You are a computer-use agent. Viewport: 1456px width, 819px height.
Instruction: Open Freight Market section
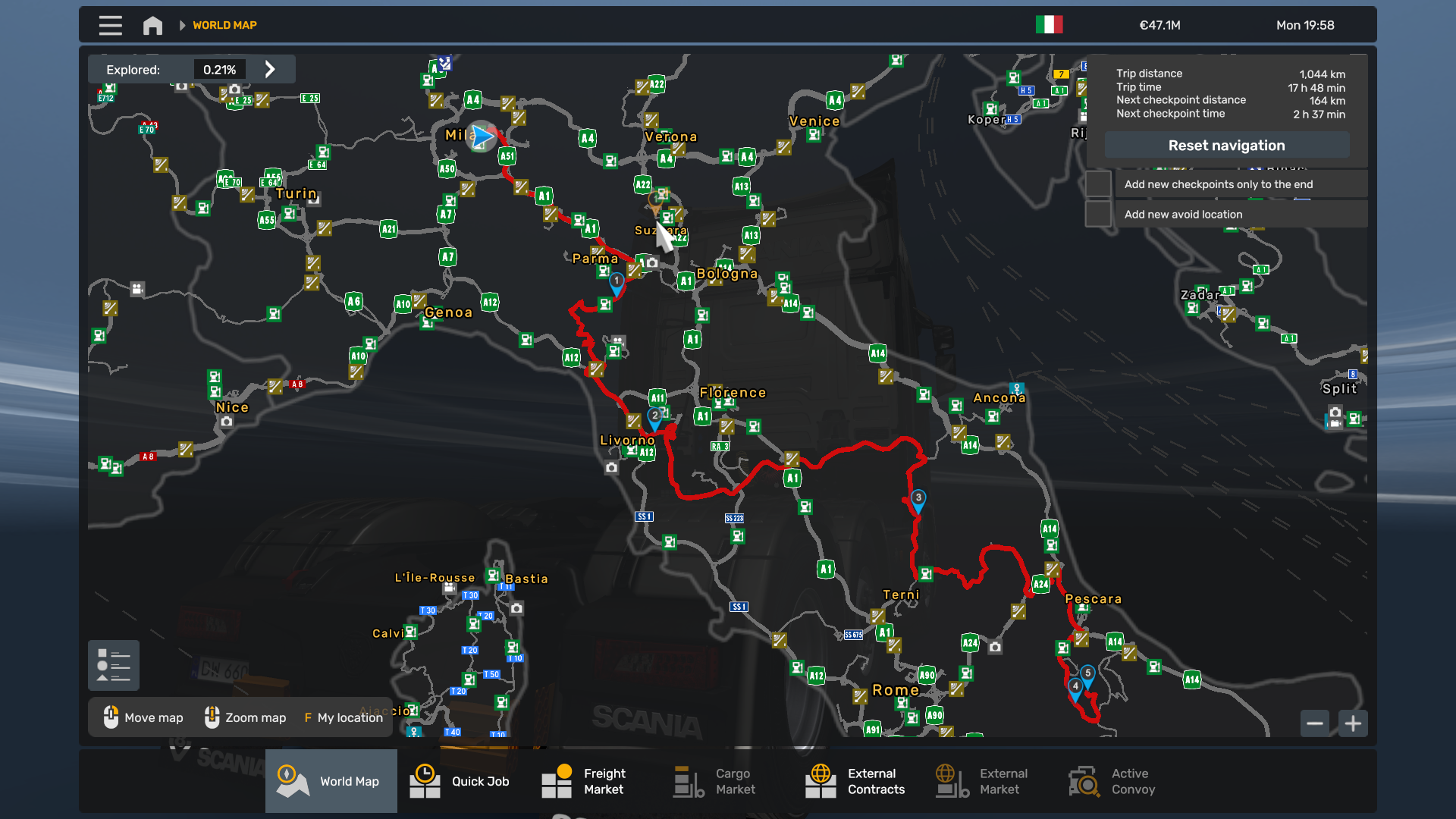[584, 781]
